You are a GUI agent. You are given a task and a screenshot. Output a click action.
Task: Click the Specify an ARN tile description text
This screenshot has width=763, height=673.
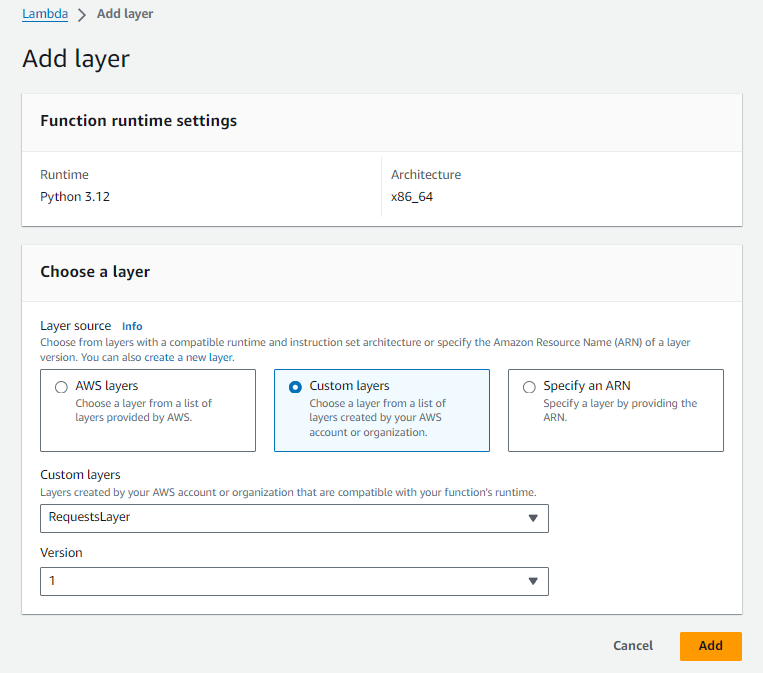click(619, 410)
